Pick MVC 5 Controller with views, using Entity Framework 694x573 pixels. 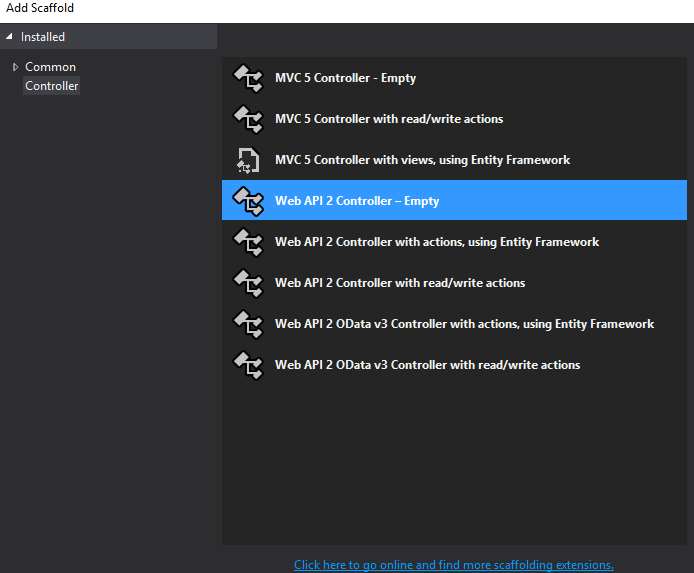tap(422, 160)
